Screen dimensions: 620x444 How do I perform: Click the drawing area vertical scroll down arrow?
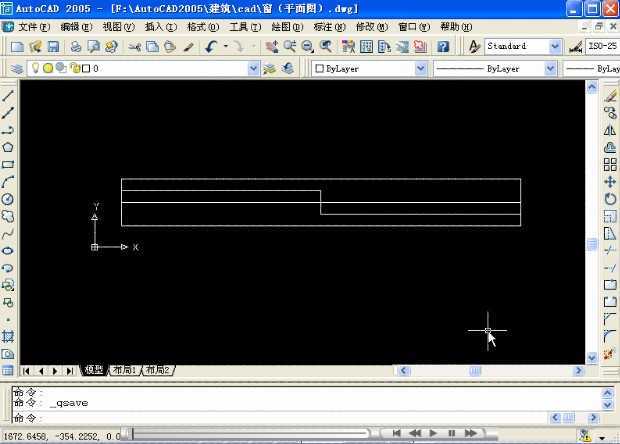[x=592, y=358]
